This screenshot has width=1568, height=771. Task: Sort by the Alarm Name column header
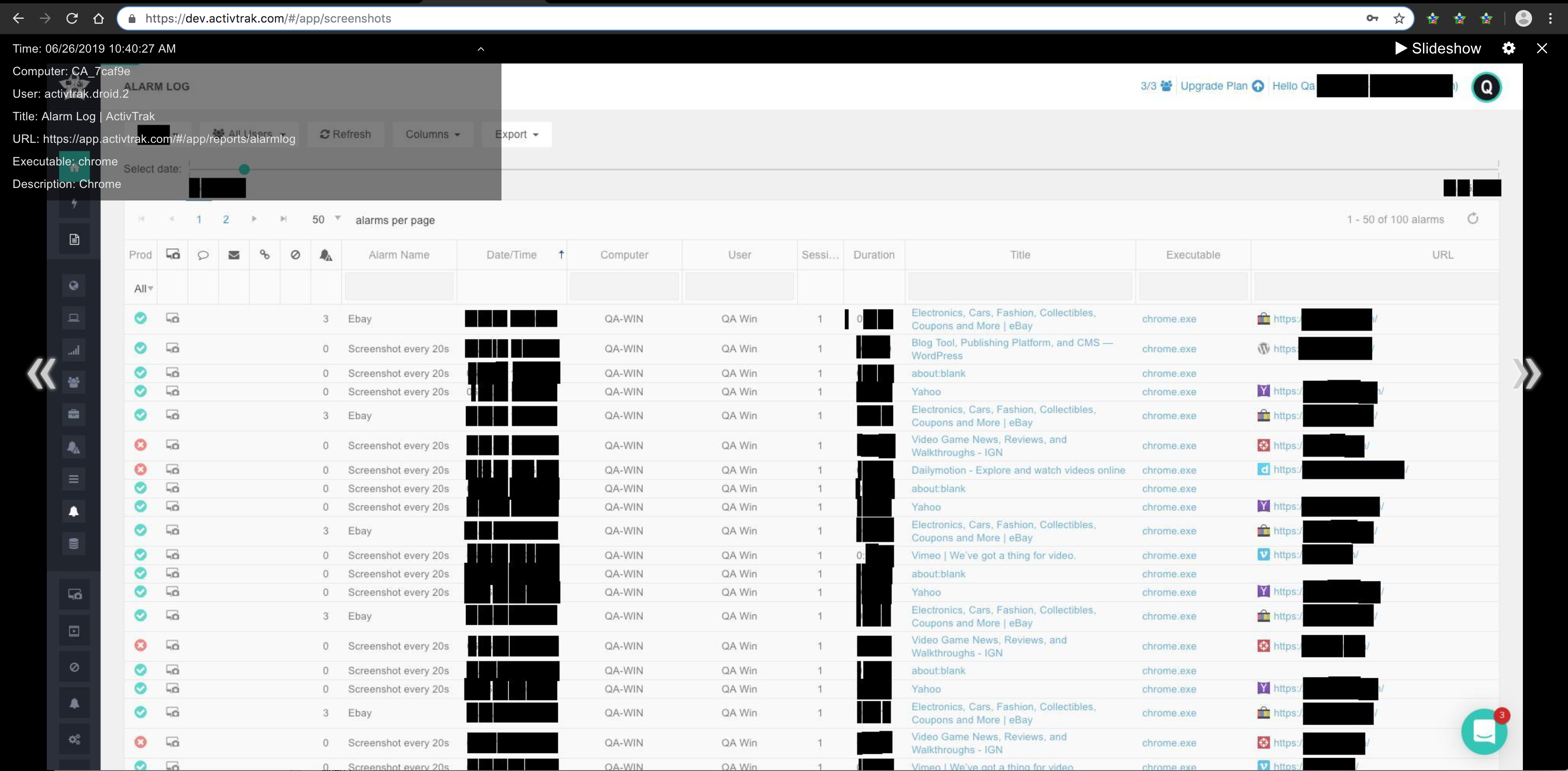click(x=399, y=255)
